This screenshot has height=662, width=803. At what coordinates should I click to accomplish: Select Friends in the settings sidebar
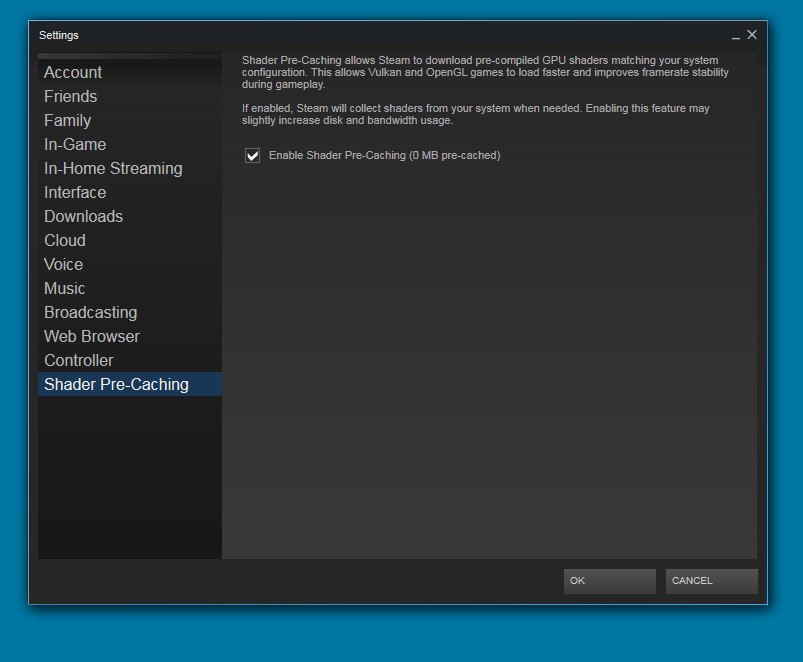coord(71,96)
